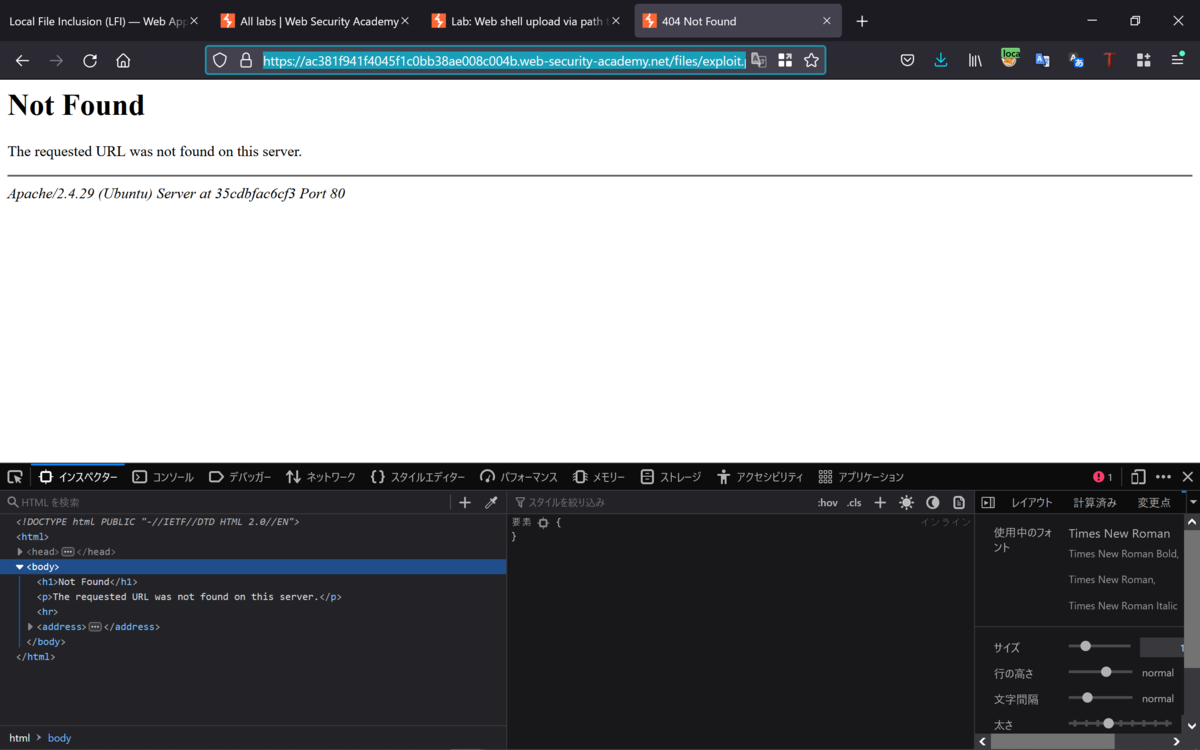This screenshot has width=1200, height=750.
Task: Click the red T extension icon
Action: click(x=1108, y=60)
